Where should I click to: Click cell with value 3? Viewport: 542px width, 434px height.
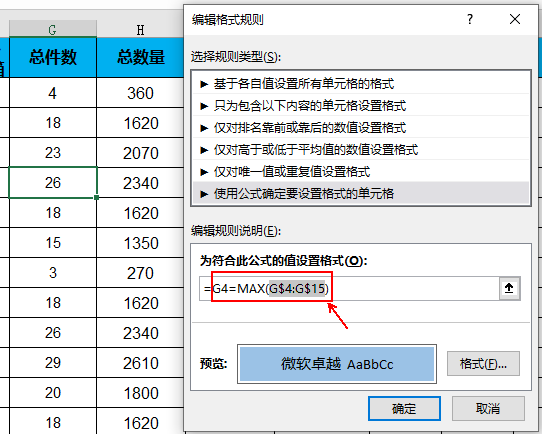pos(53,273)
